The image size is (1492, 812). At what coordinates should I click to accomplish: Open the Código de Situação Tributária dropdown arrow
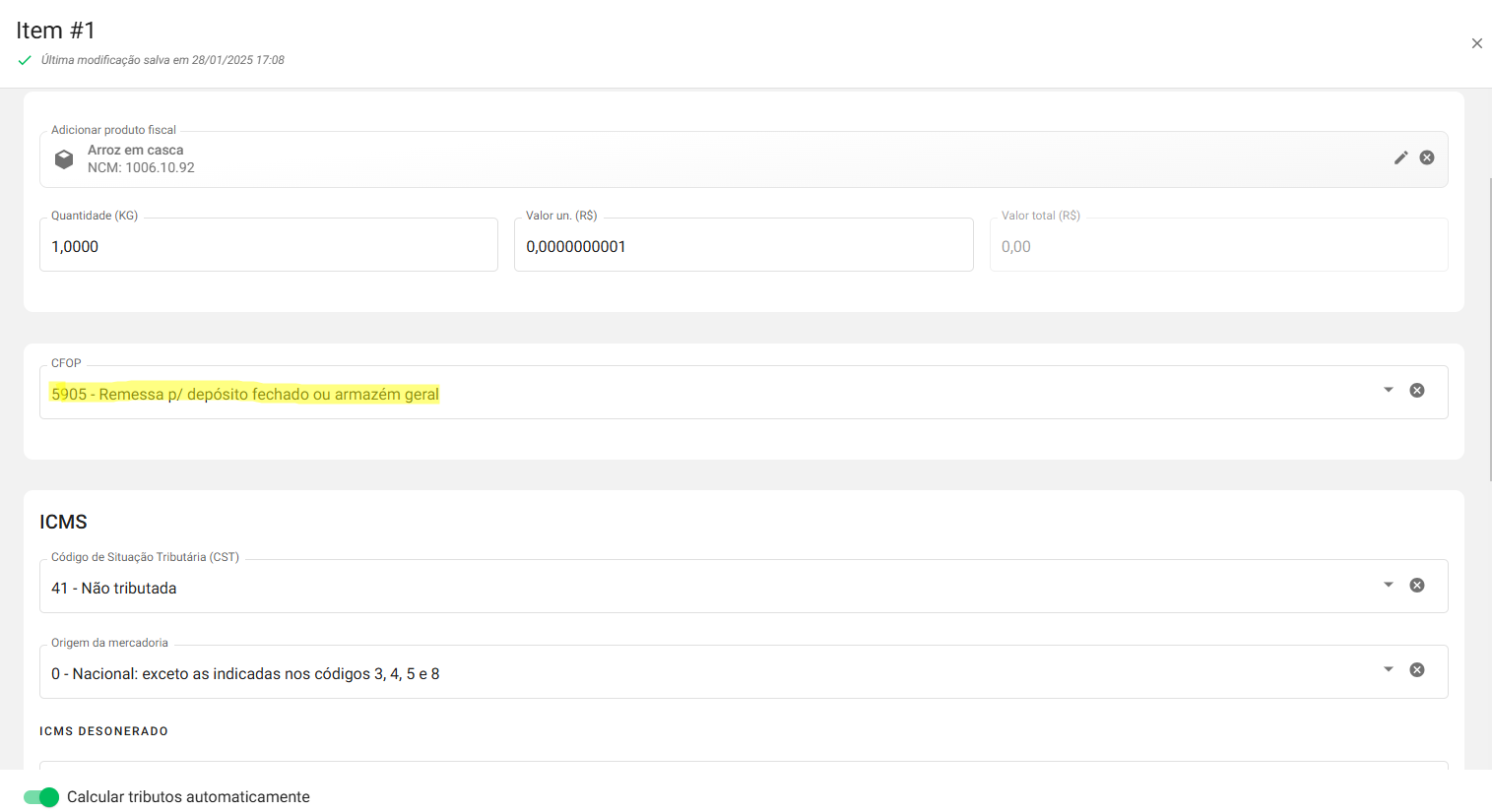1389,585
